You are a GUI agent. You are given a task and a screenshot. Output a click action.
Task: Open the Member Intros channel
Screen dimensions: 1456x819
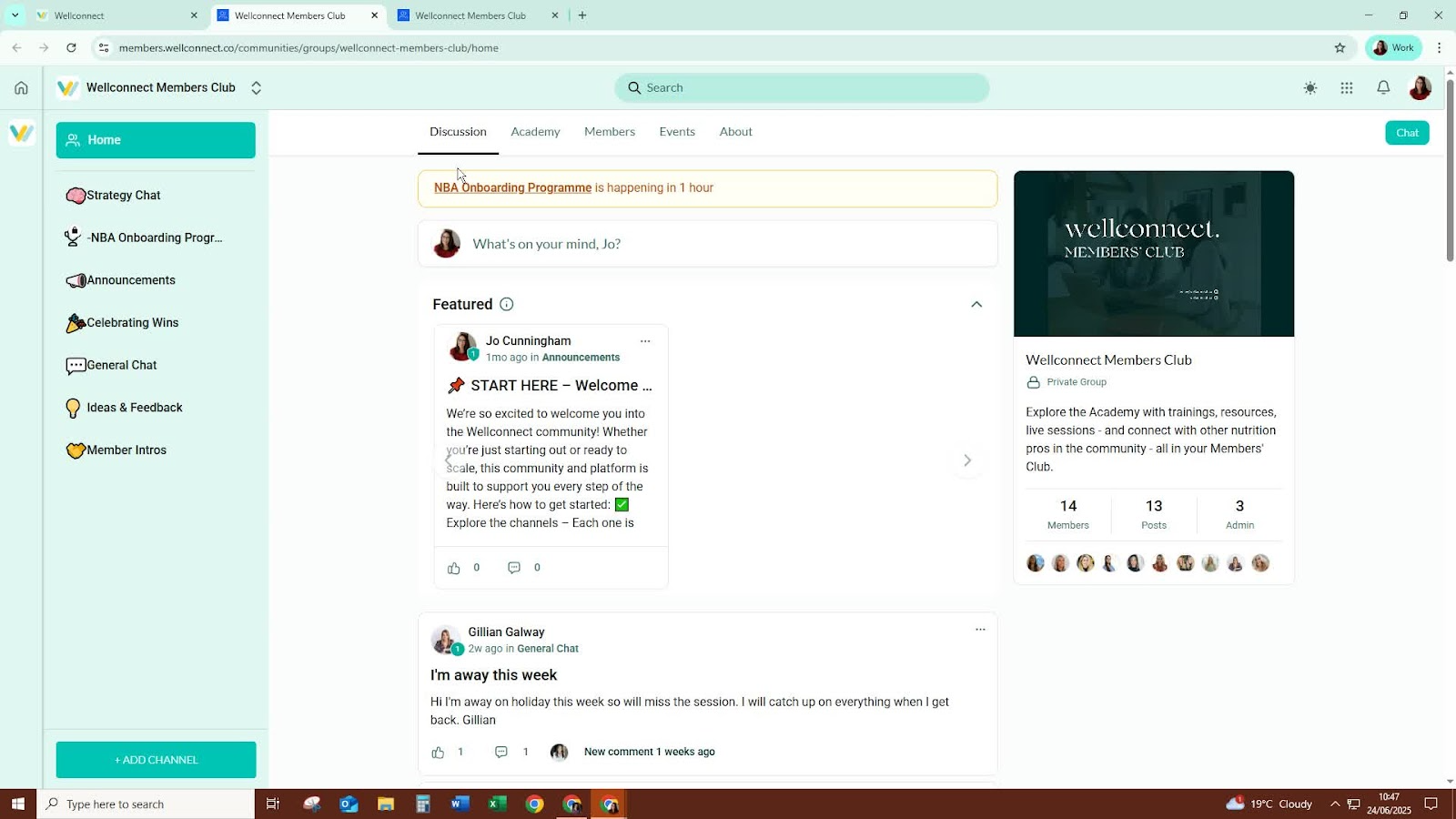(x=156, y=450)
